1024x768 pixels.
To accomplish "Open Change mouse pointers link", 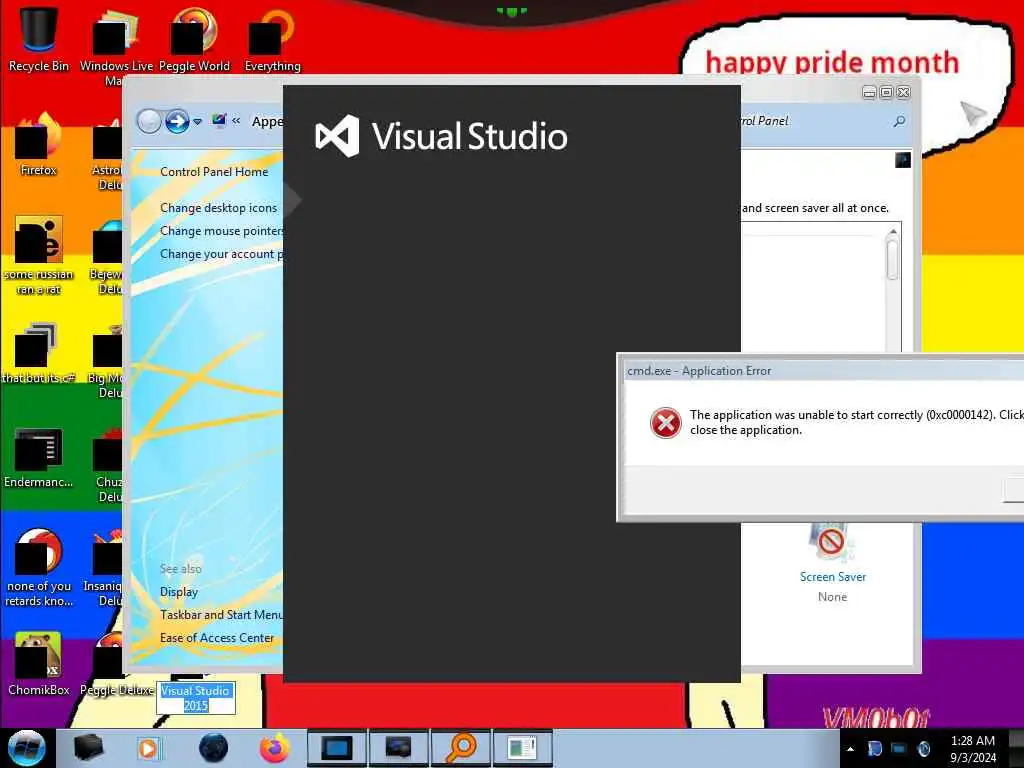I will [221, 231].
